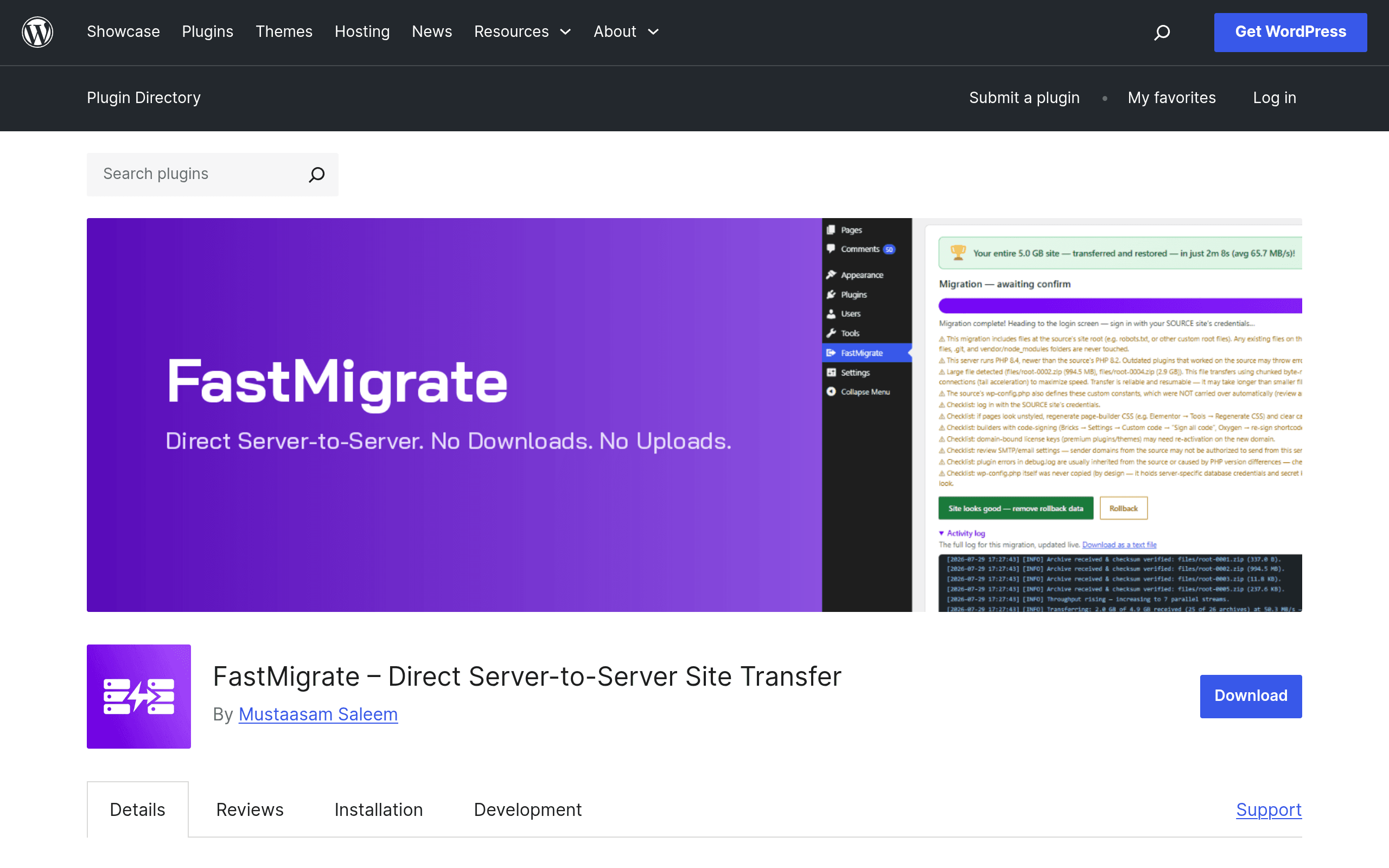Open the Showcase menu item
The width and height of the screenshot is (1389, 868).
point(123,31)
